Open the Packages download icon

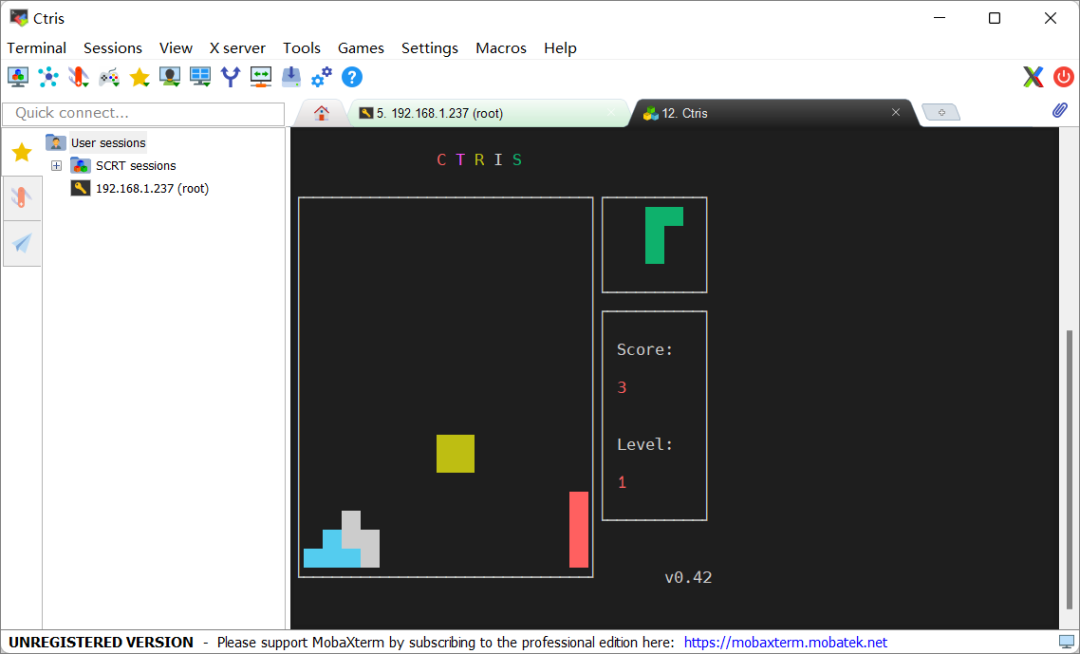[291, 77]
